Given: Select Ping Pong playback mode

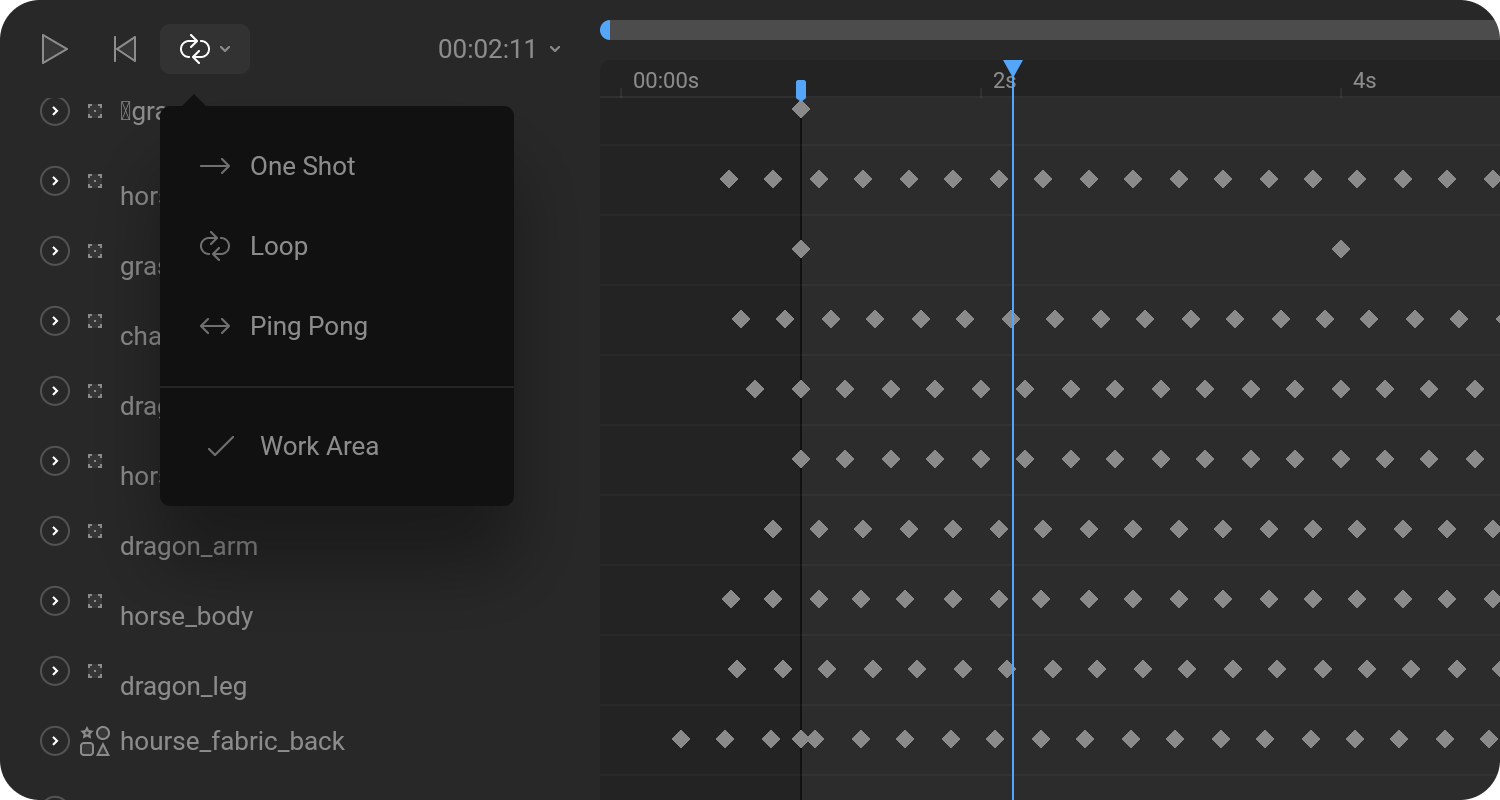Looking at the screenshot, I should pyautogui.click(x=308, y=326).
